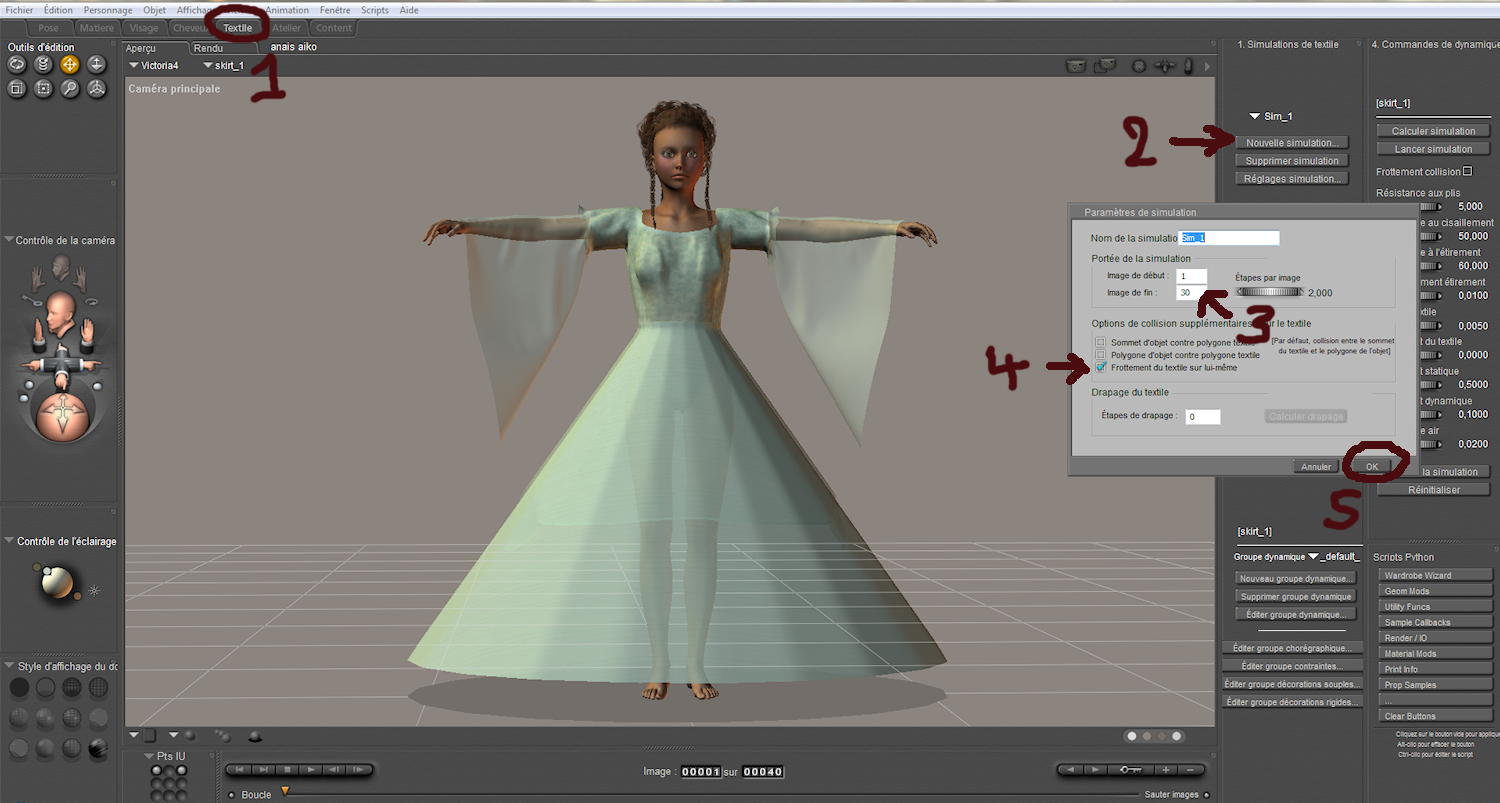Open the Personnage menu

coord(107,9)
